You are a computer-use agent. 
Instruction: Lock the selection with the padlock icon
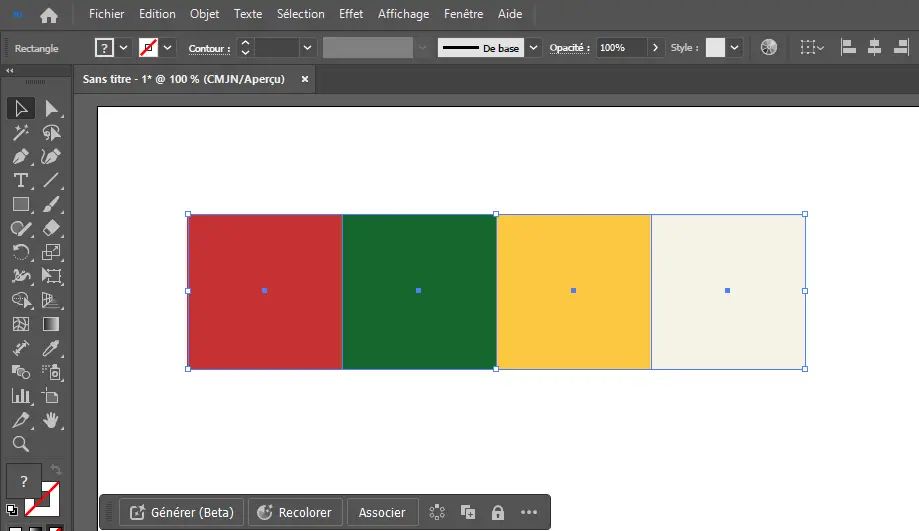click(498, 513)
